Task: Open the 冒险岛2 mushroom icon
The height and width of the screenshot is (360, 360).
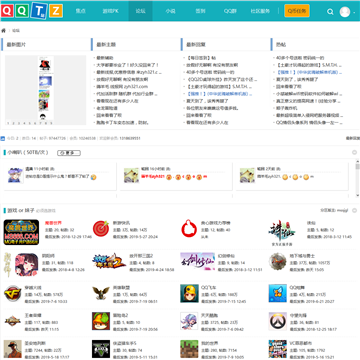Action: coord(101,321)
